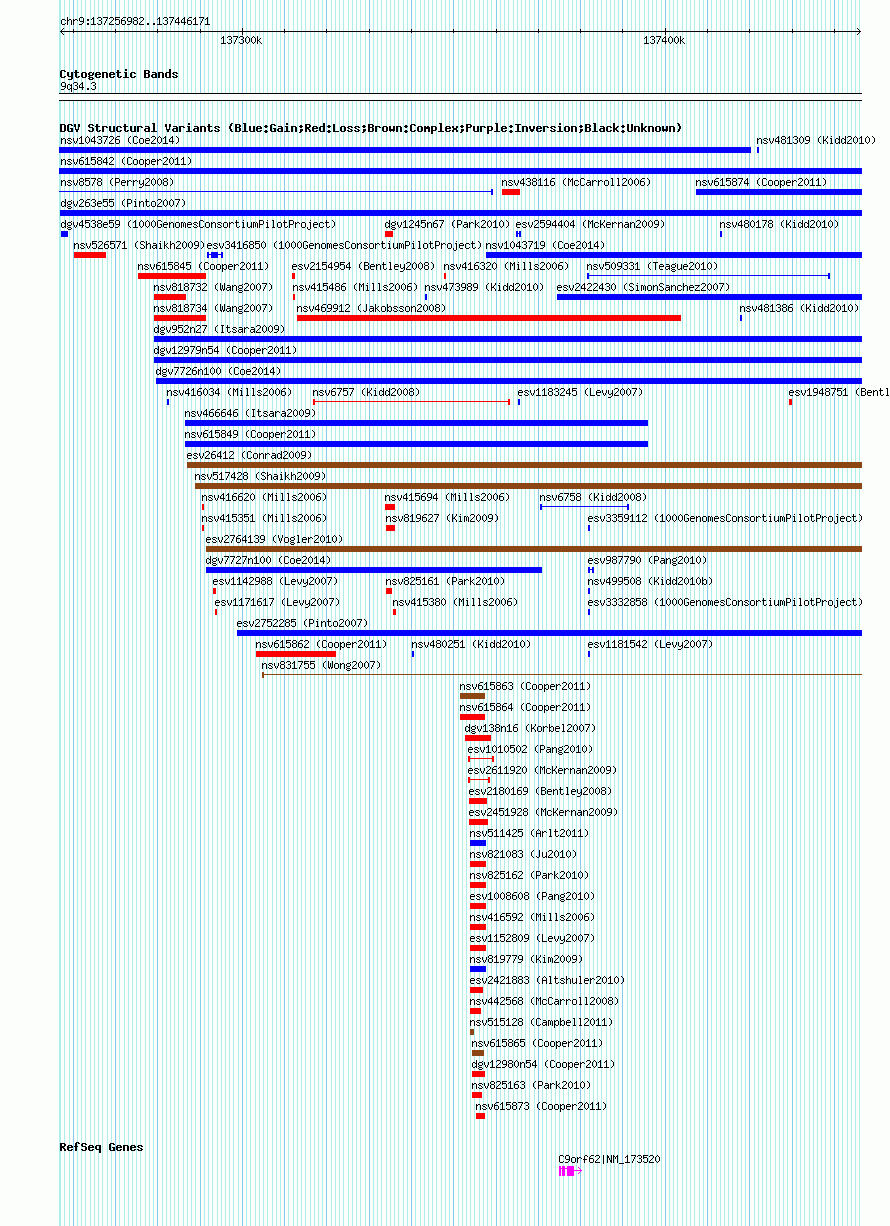Image resolution: width=890 pixels, height=1226 pixels.
Task: Select dgv138n16 (Korbel2007) label
Action: (x=531, y=729)
